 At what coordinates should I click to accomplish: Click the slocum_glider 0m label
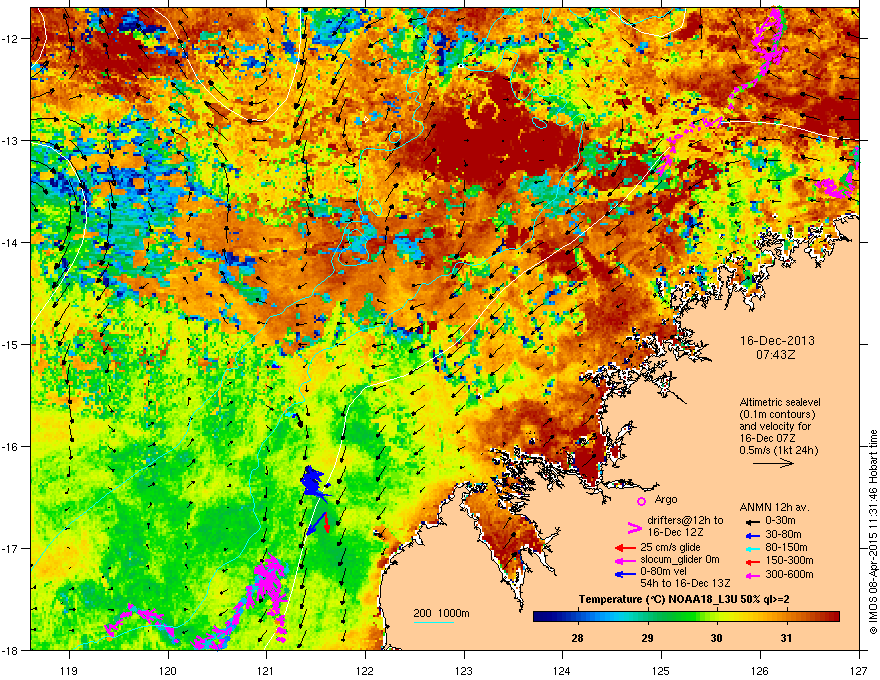(680, 560)
